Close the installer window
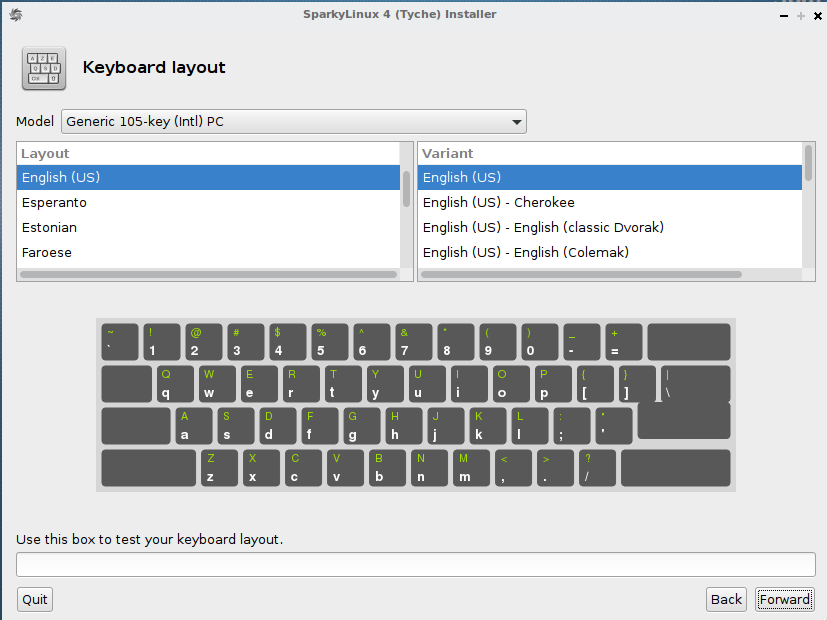Image resolution: width=827 pixels, height=620 pixels. click(x=818, y=16)
